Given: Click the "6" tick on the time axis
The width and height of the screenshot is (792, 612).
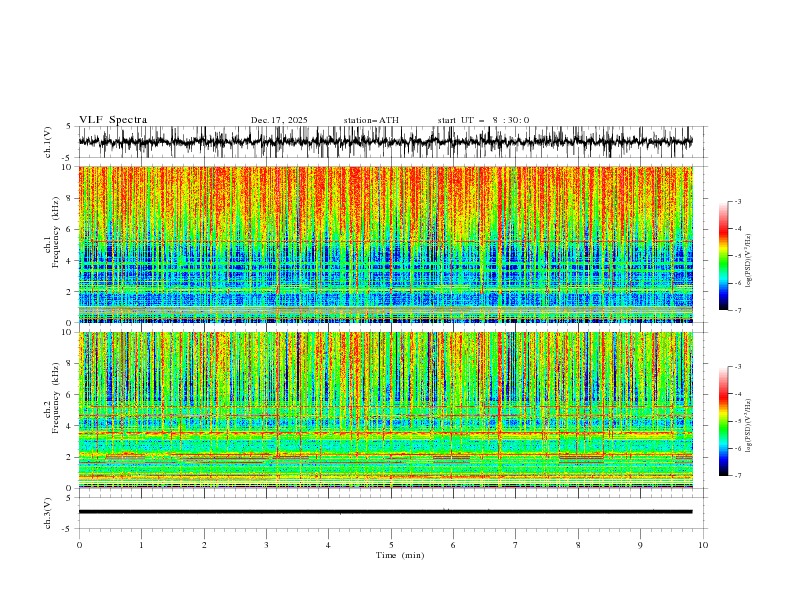Looking at the screenshot, I should tap(453, 545).
